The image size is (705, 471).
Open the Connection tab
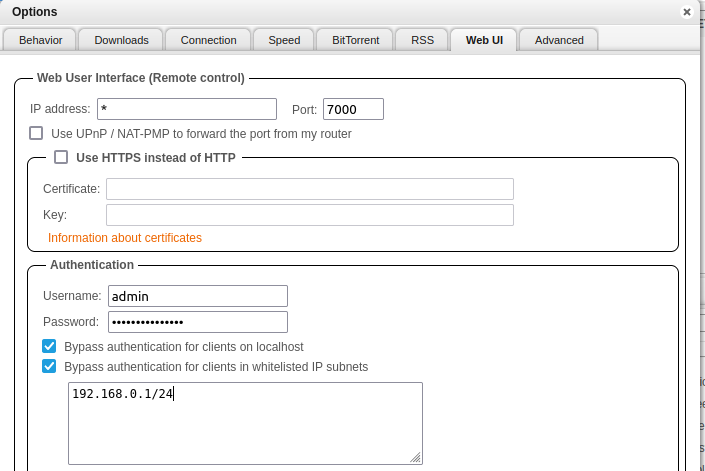(208, 40)
